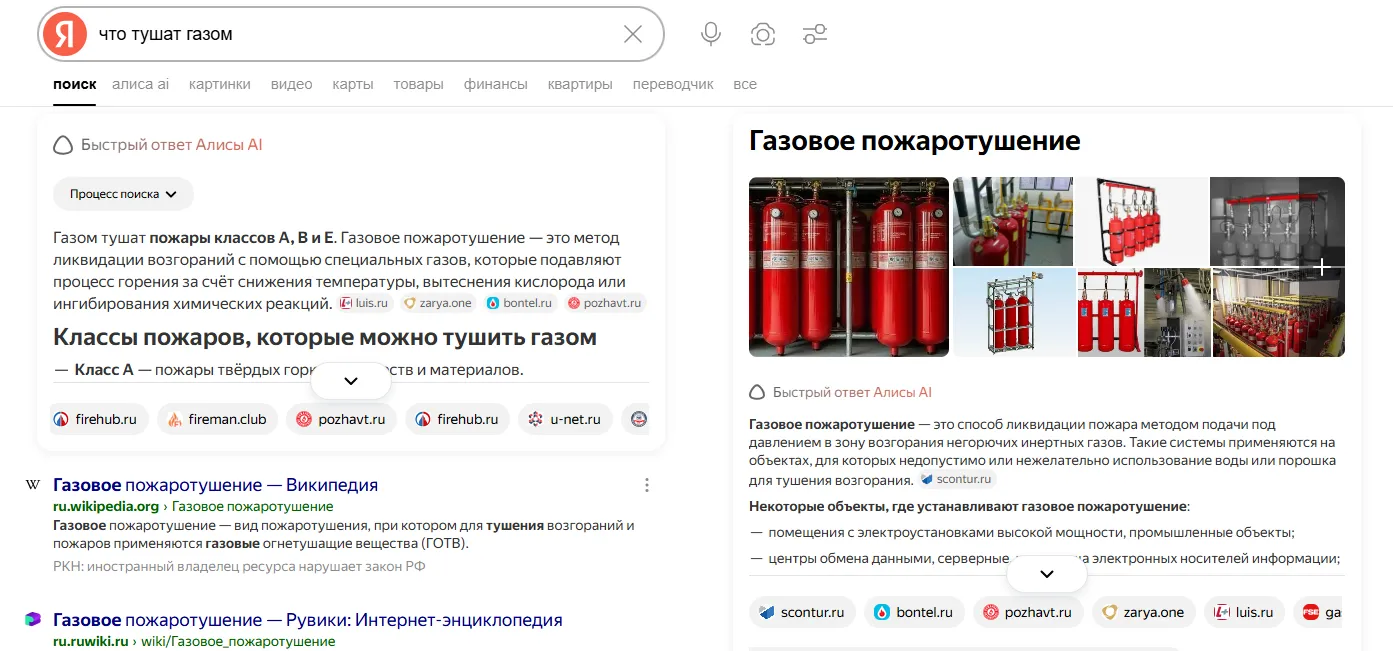Open the bontel.ru bottom chip in right panel
Viewport: 1393px width, 651px height.
tap(914, 612)
